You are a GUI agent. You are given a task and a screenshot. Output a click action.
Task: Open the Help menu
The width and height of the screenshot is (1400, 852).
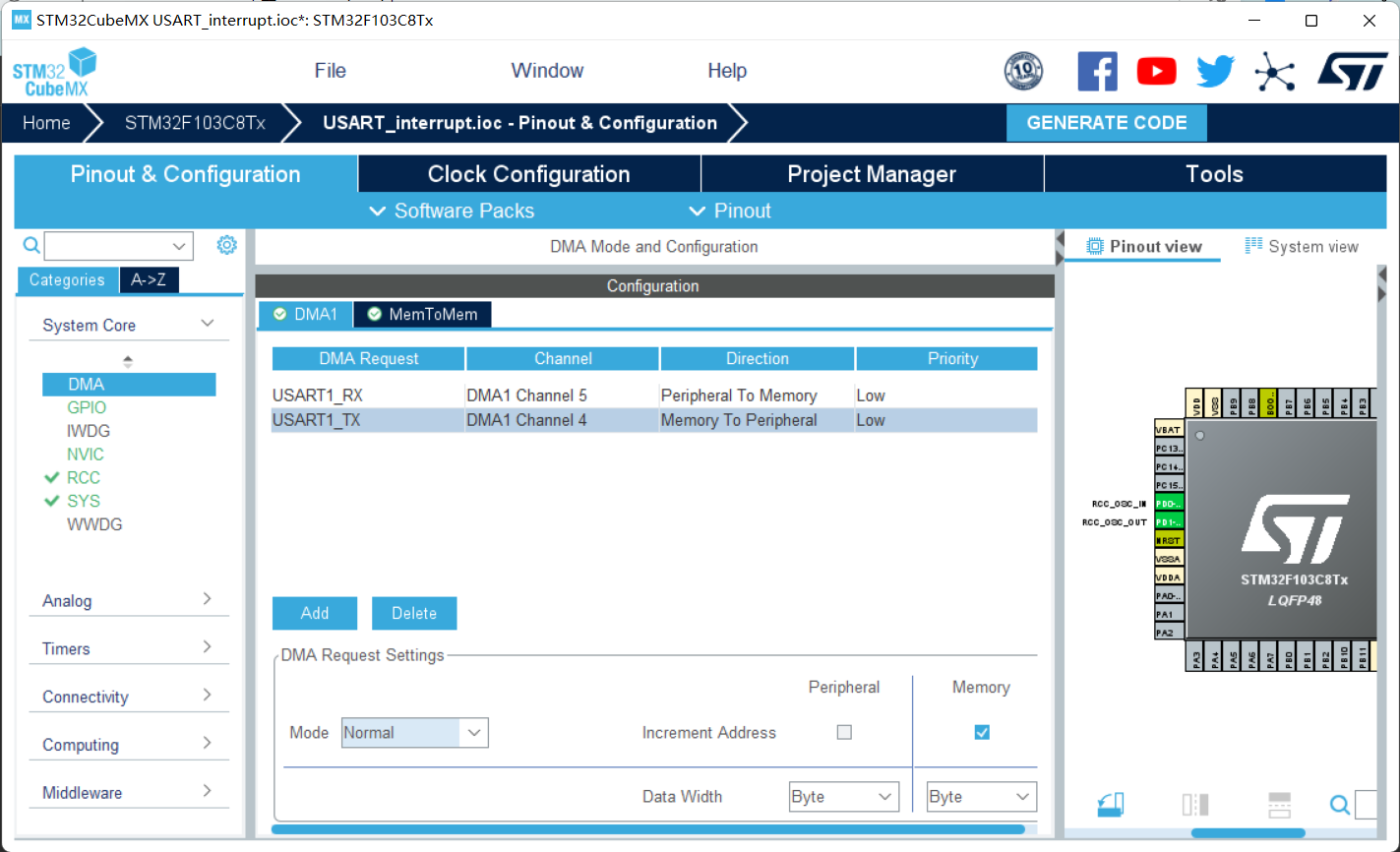click(727, 71)
